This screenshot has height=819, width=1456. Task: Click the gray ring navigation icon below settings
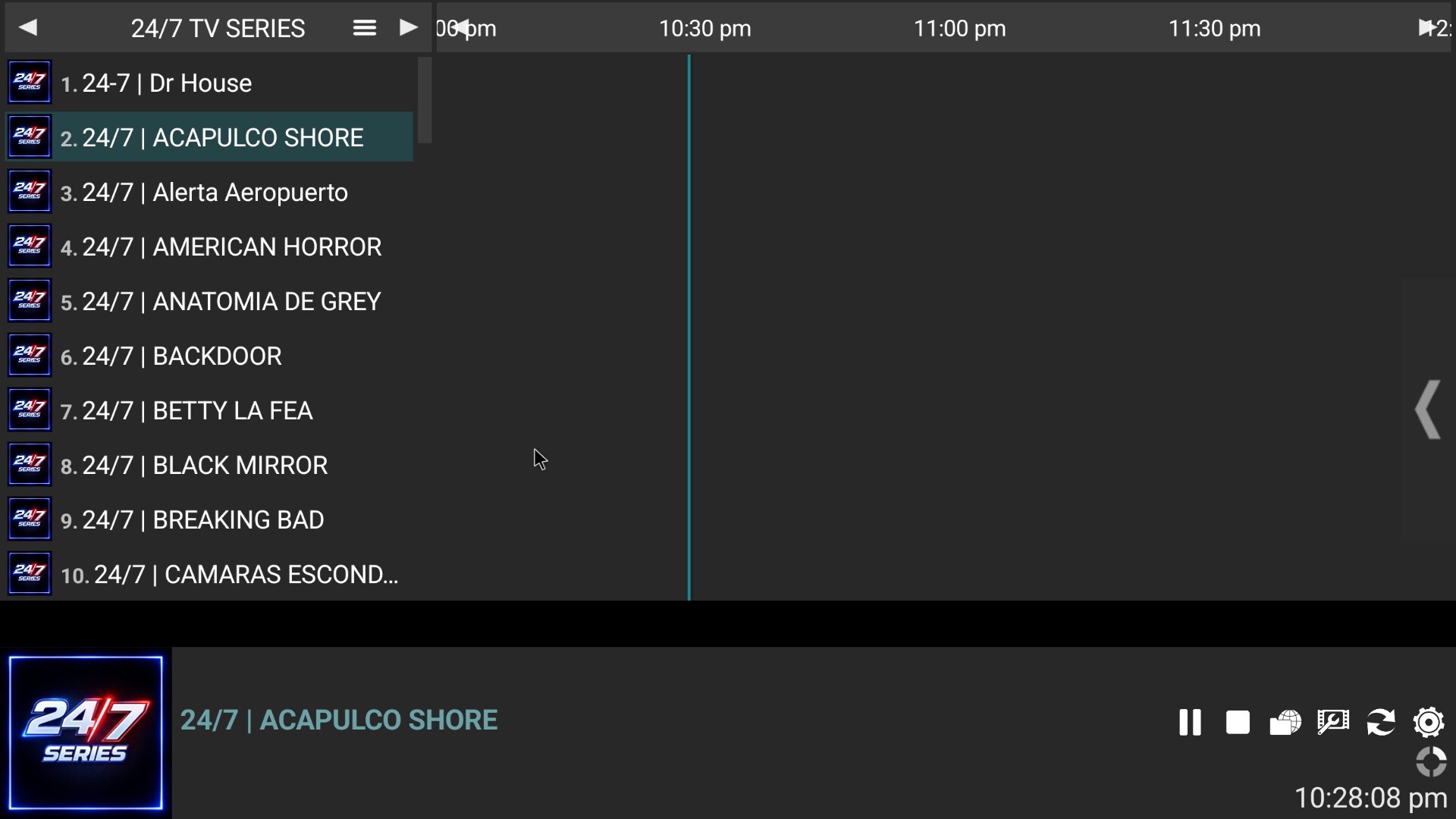[1431, 762]
